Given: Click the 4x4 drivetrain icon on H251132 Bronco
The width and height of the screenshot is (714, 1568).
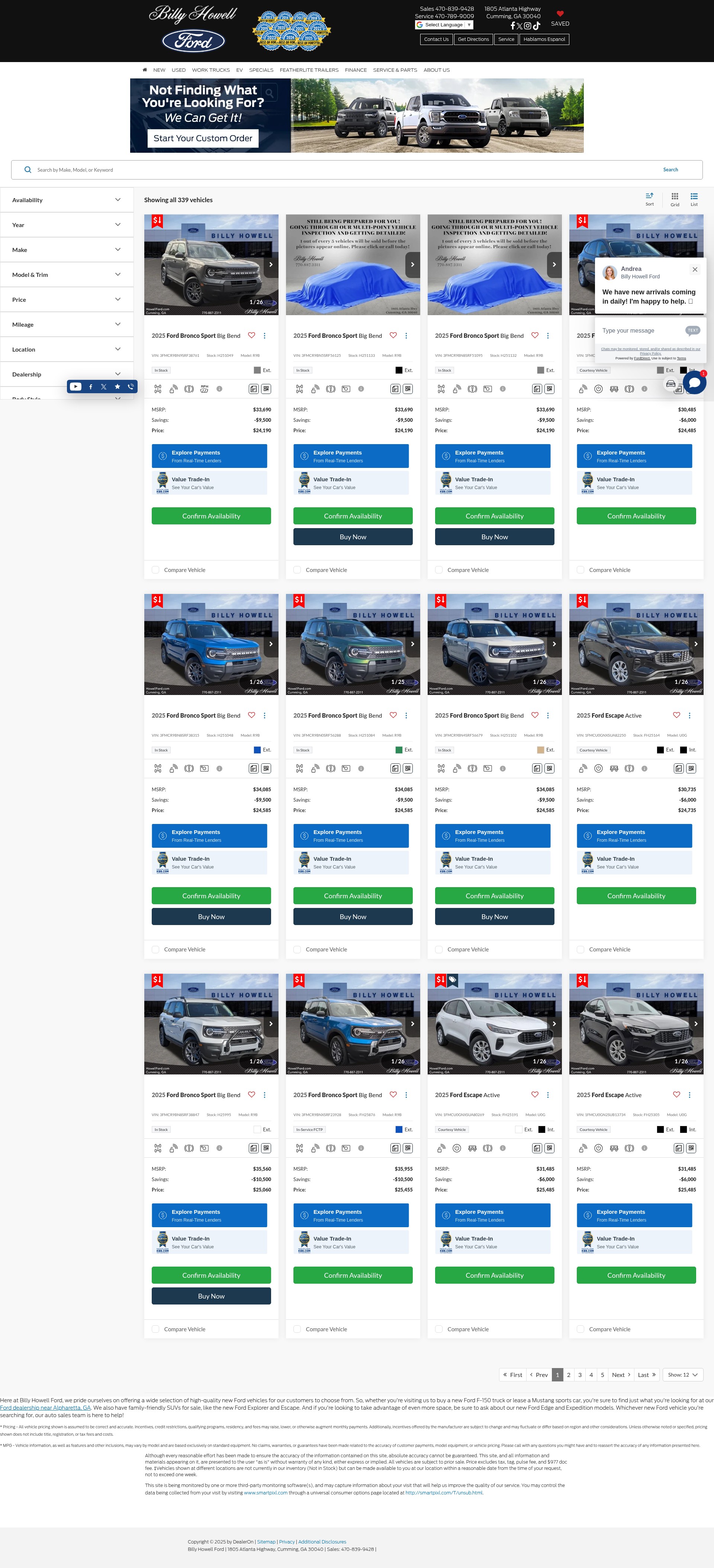Looking at the screenshot, I should pyautogui.click(x=441, y=388).
